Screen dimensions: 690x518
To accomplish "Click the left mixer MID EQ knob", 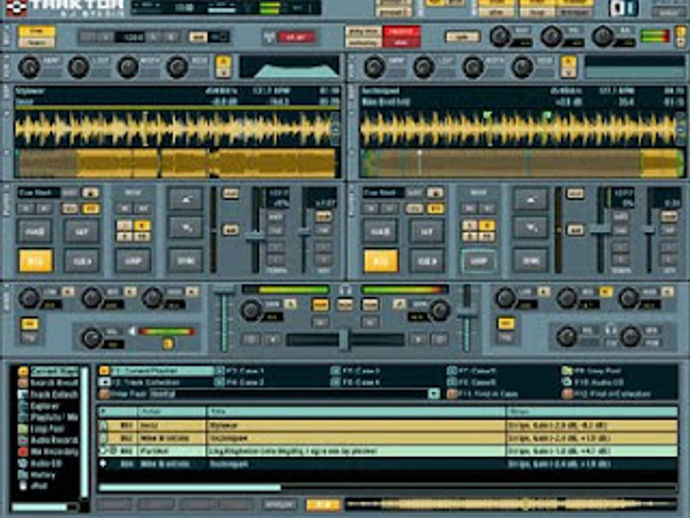I will coord(92,298).
